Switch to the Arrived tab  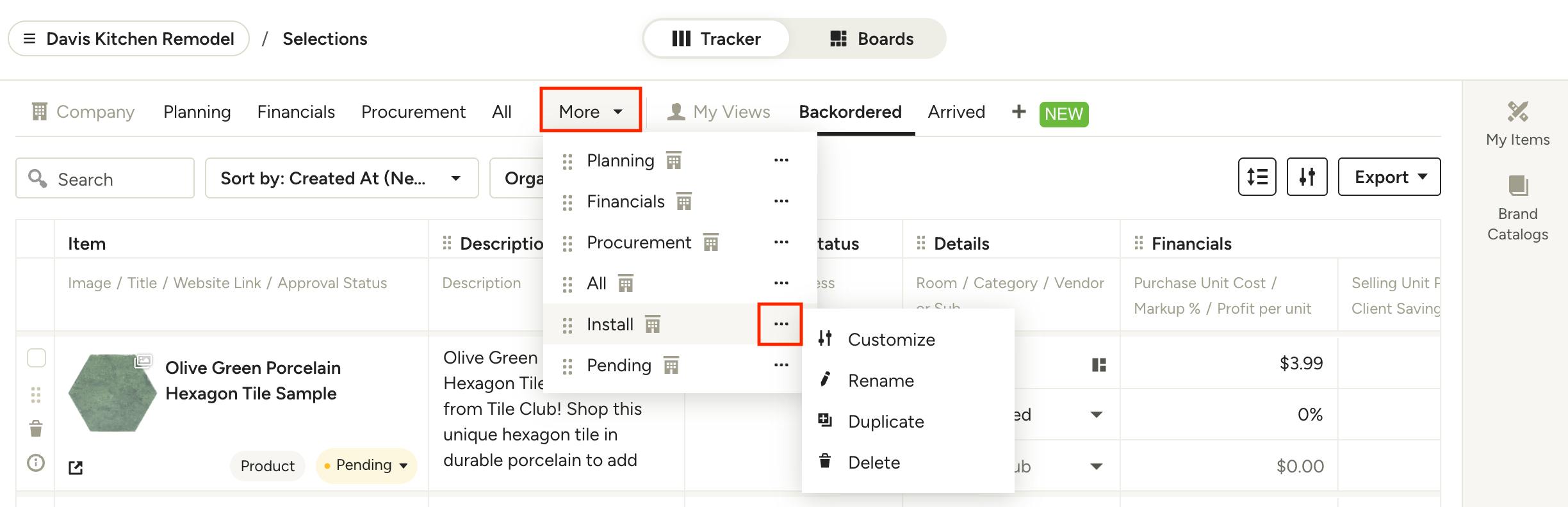(956, 111)
